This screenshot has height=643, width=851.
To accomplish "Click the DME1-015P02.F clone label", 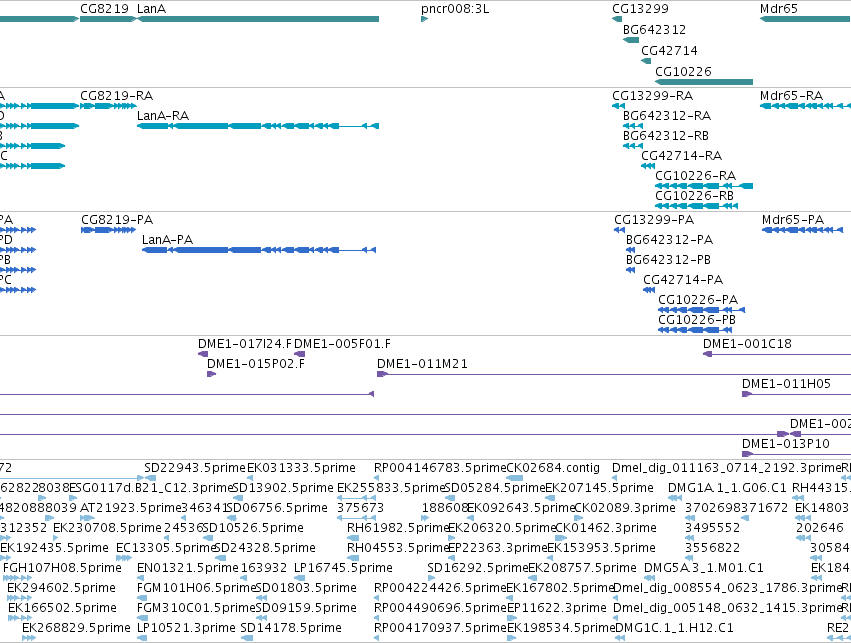I will click(x=256, y=364).
